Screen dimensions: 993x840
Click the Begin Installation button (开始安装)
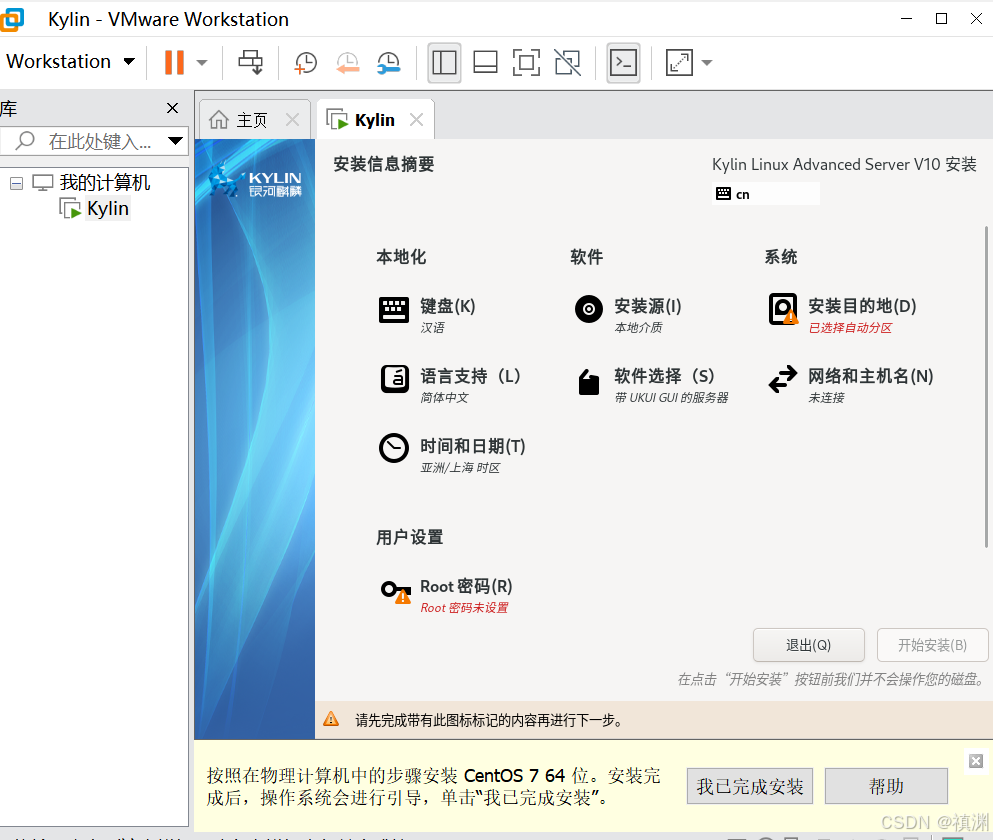point(932,645)
